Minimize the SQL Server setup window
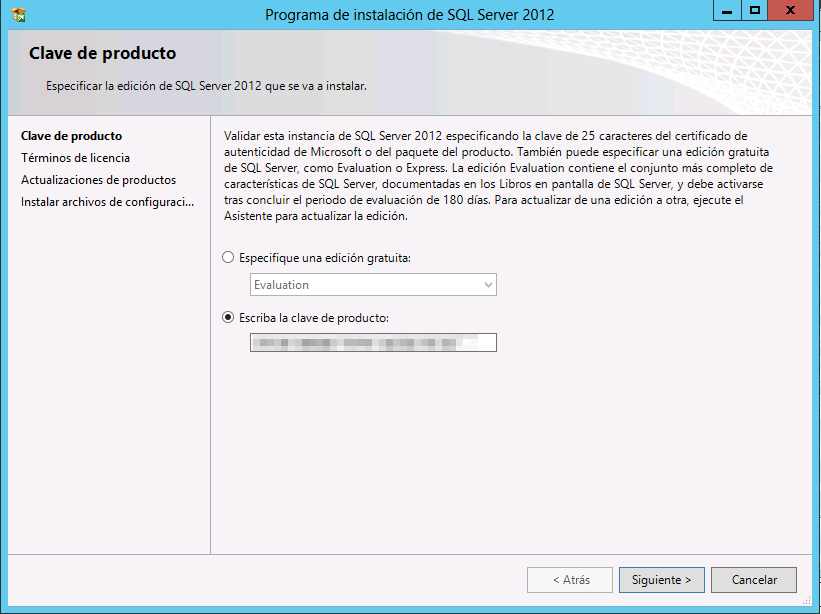This screenshot has width=821, height=614. [727, 10]
